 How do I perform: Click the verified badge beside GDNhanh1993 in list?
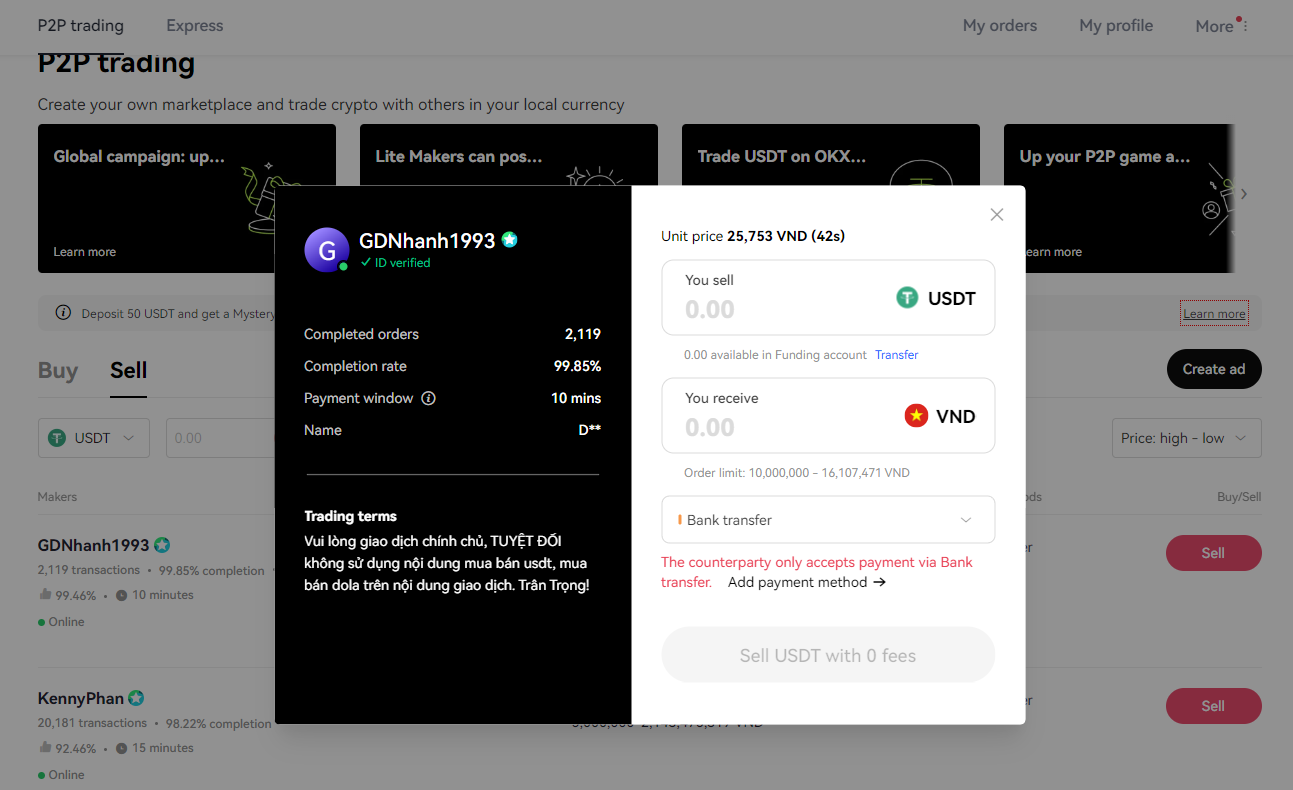[162, 545]
